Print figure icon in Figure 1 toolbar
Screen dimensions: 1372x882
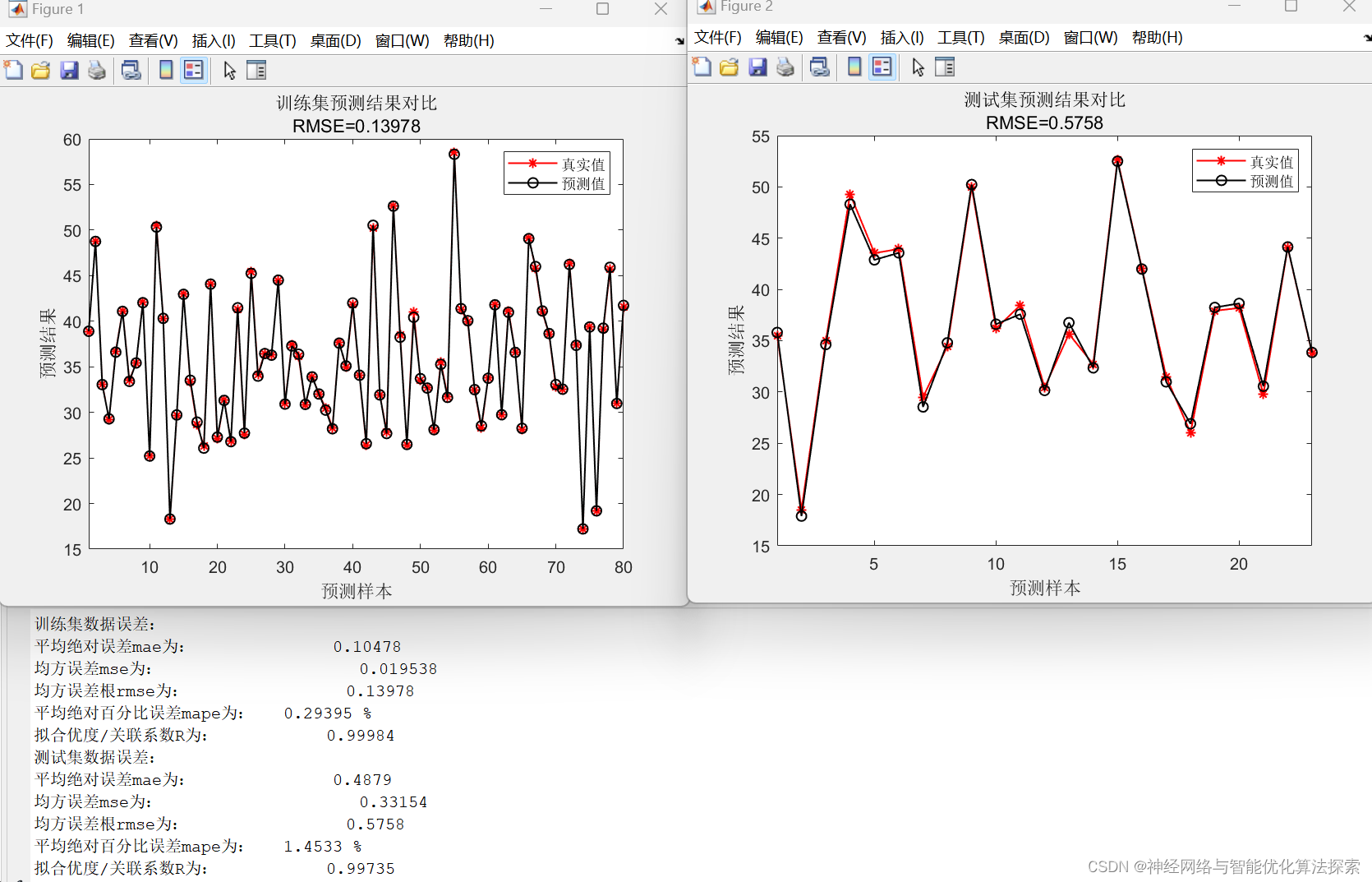[x=97, y=70]
